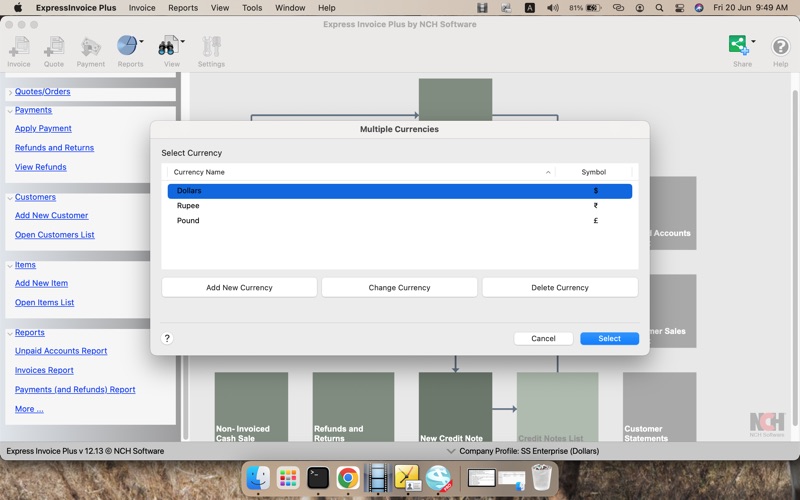Click the Open Items List link
The width and height of the screenshot is (800, 500).
click(x=44, y=303)
